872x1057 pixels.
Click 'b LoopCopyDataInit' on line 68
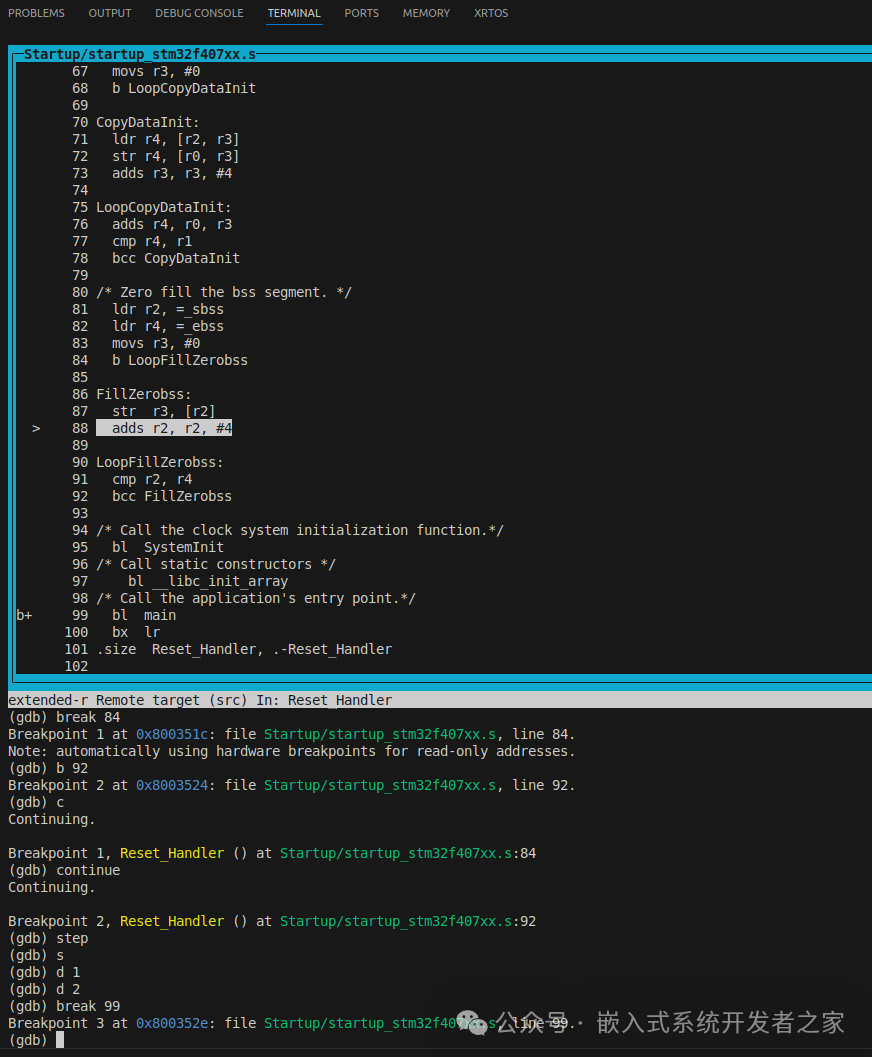pos(184,88)
